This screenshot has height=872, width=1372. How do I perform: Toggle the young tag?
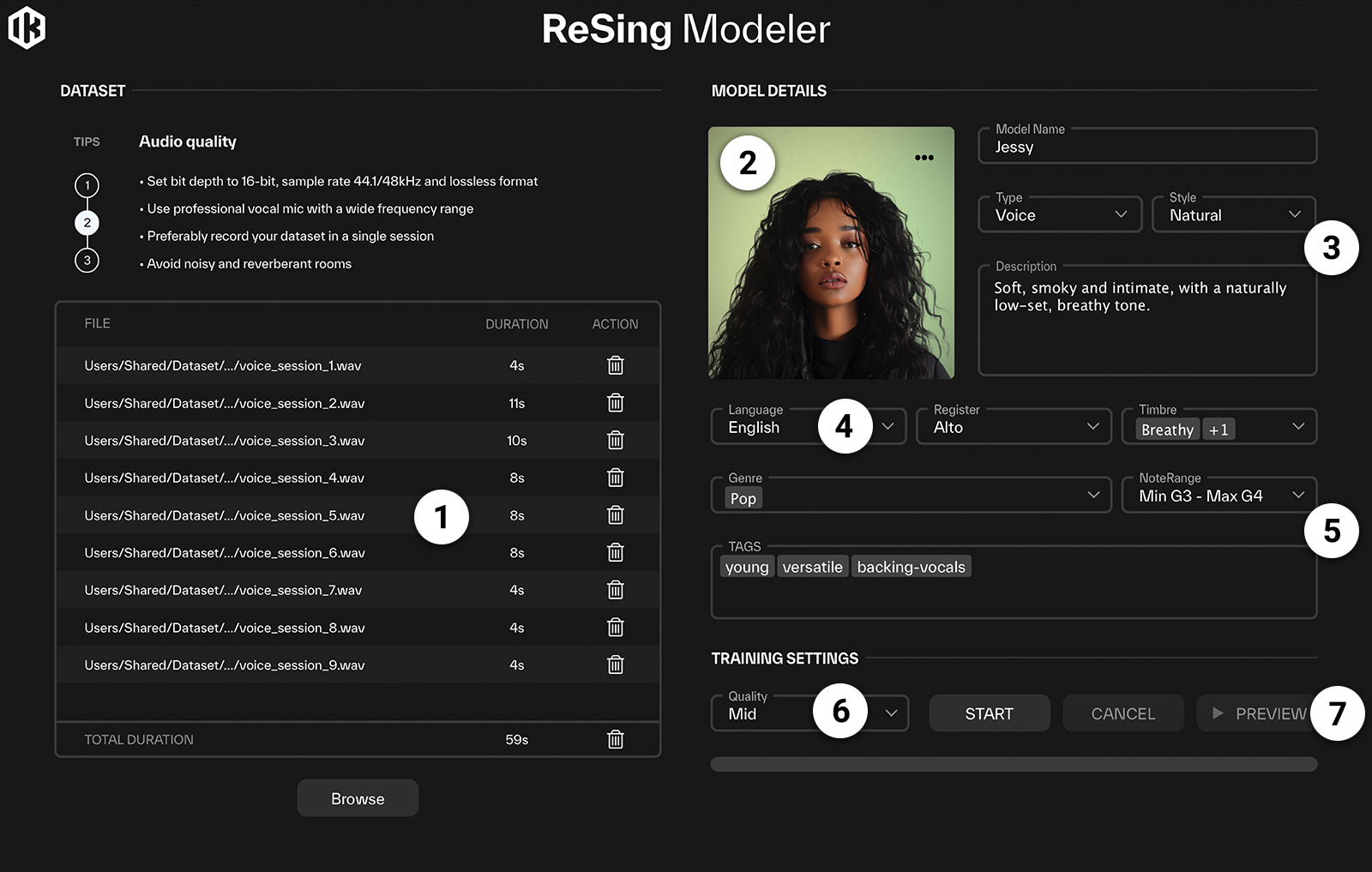point(746,566)
